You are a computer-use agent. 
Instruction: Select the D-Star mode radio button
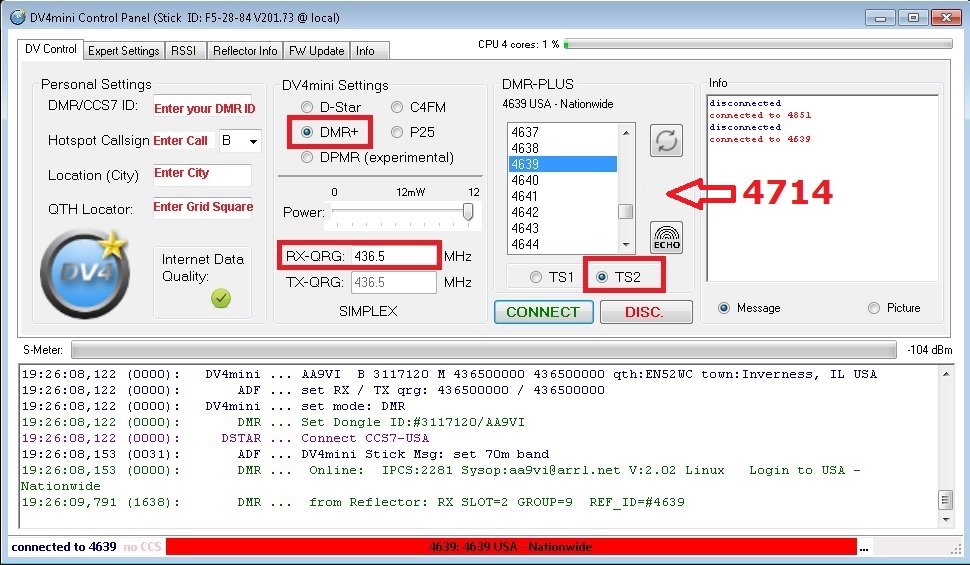tap(307, 107)
